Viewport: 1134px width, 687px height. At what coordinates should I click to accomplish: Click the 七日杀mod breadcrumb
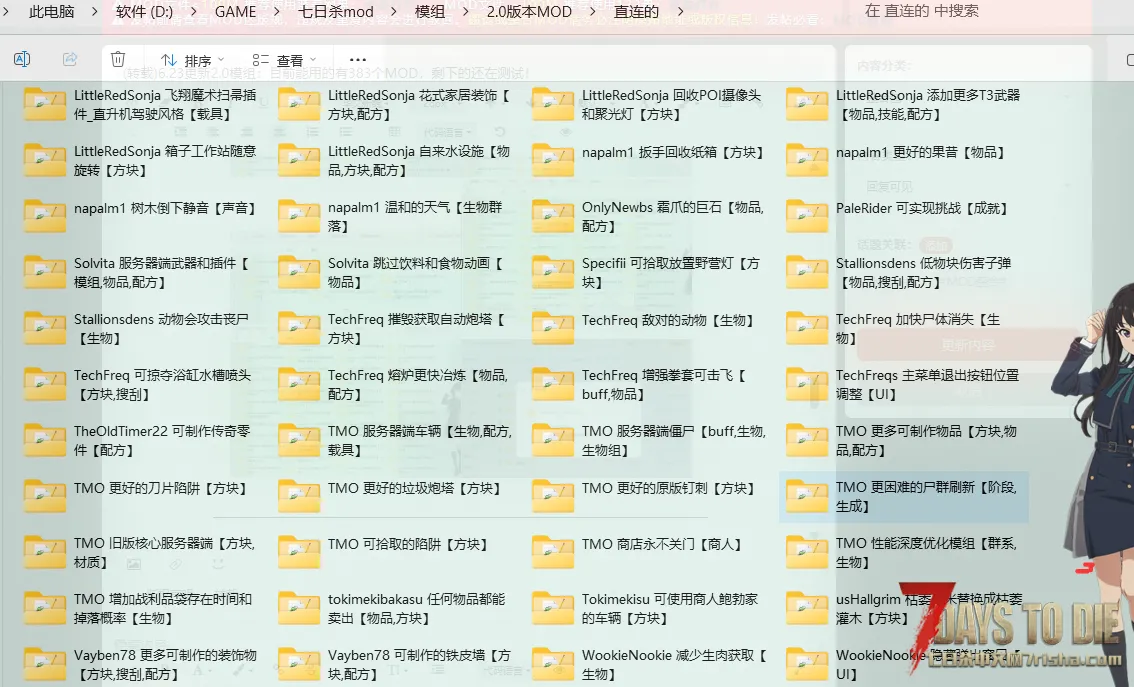pyautogui.click(x=336, y=12)
